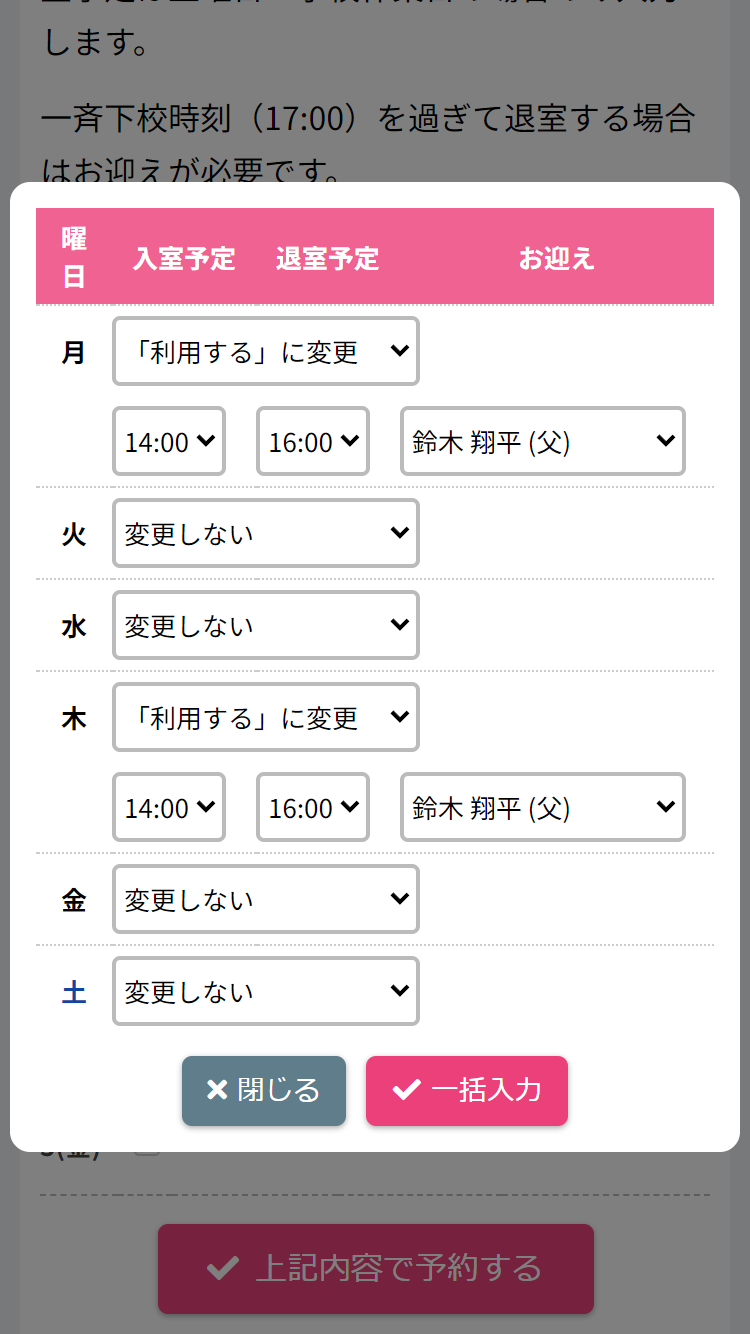Open Tuesday 変更しない dropdown
This screenshot has width=750, height=1334.
point(266,533)
